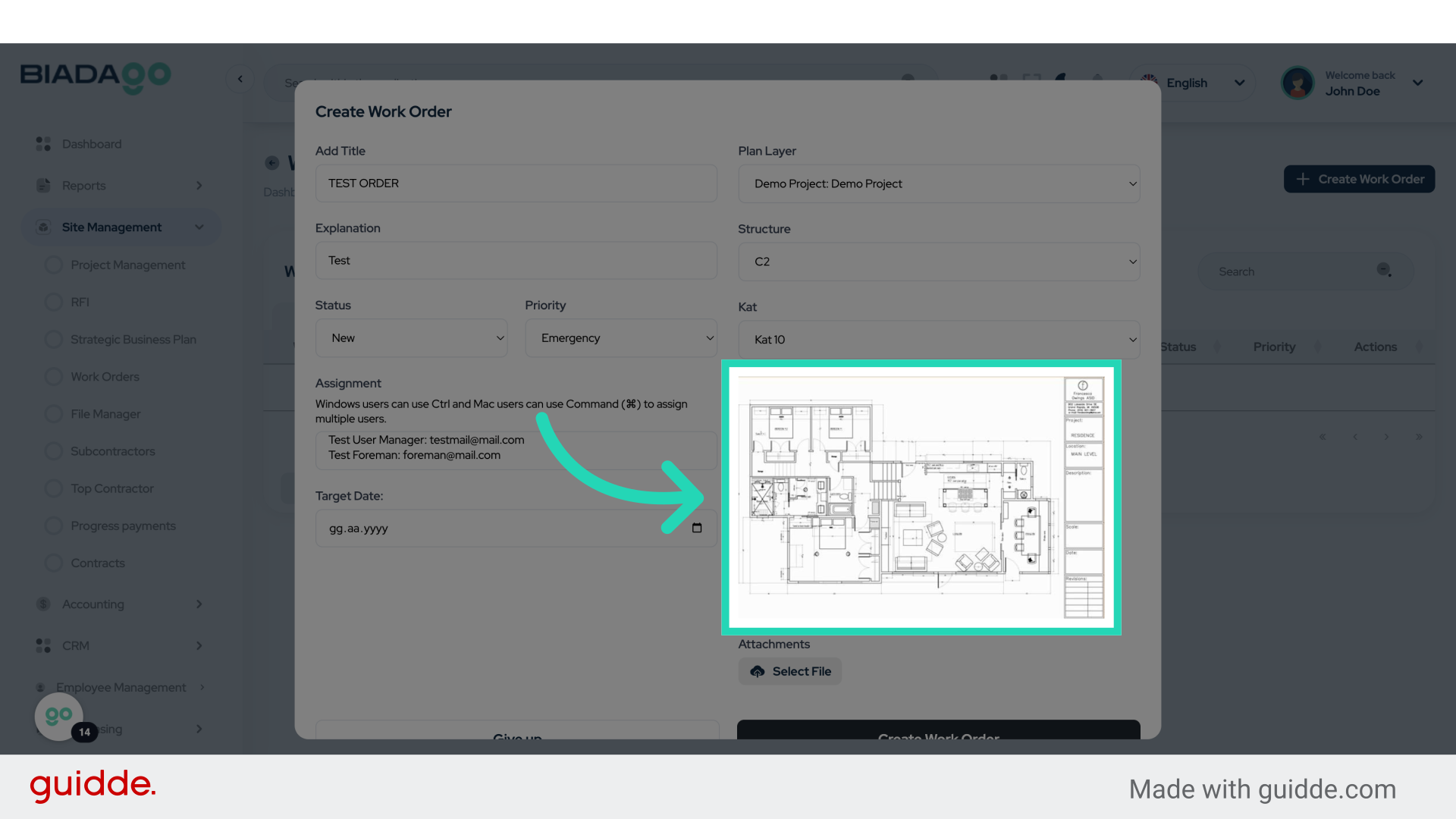Viewport: 1456px width, 819px height.
Task: Open the Status dropdown showing New
Action: pos(411,338)
